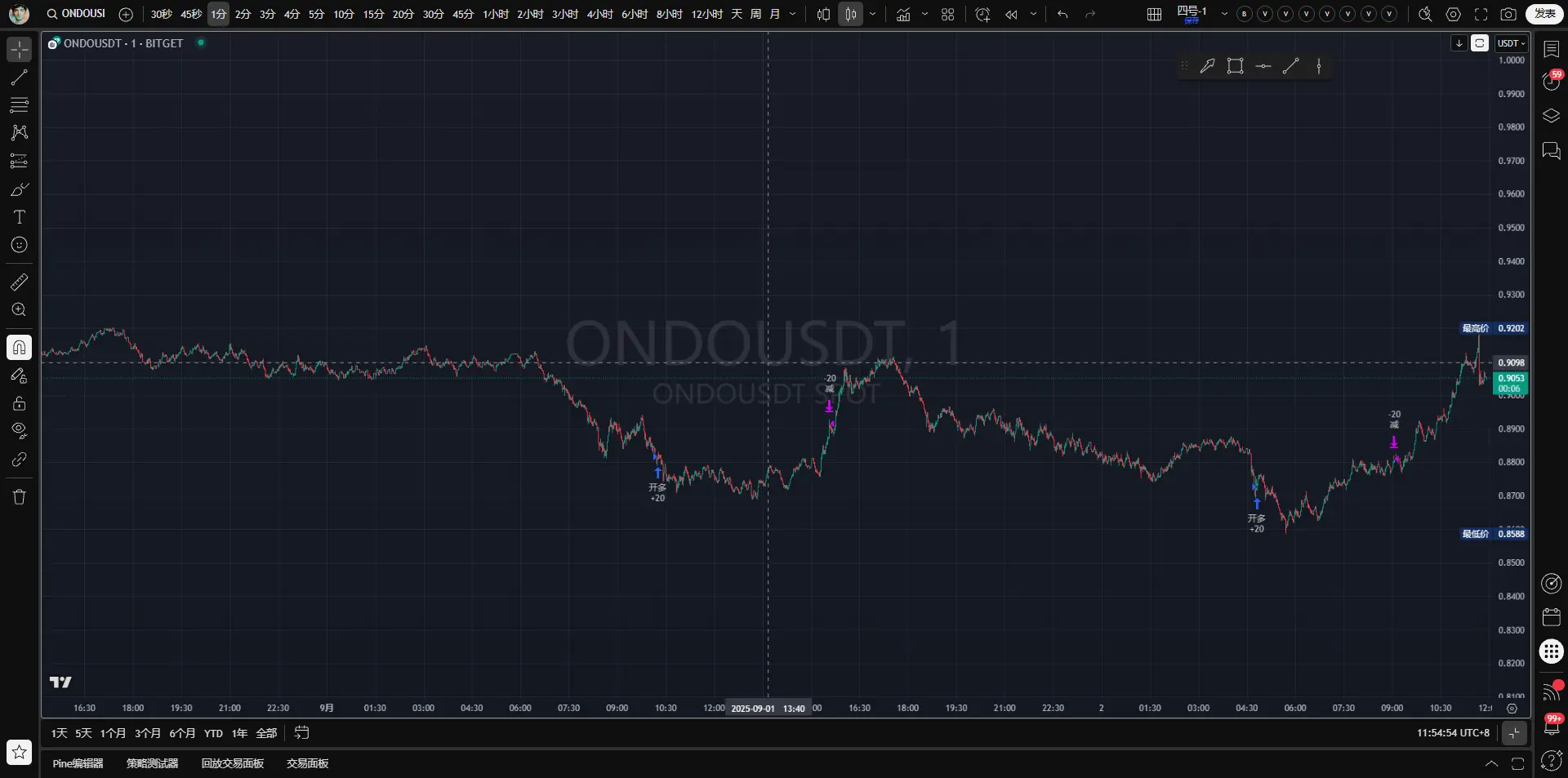Toggle magnet mode on left sidebar
1568x778 pixels.
(x=20, y=348)
